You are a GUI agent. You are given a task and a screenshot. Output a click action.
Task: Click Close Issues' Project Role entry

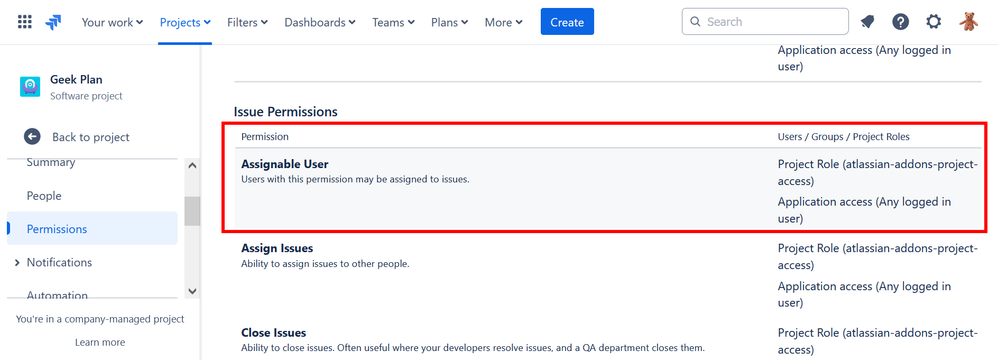tap(877, 341)
